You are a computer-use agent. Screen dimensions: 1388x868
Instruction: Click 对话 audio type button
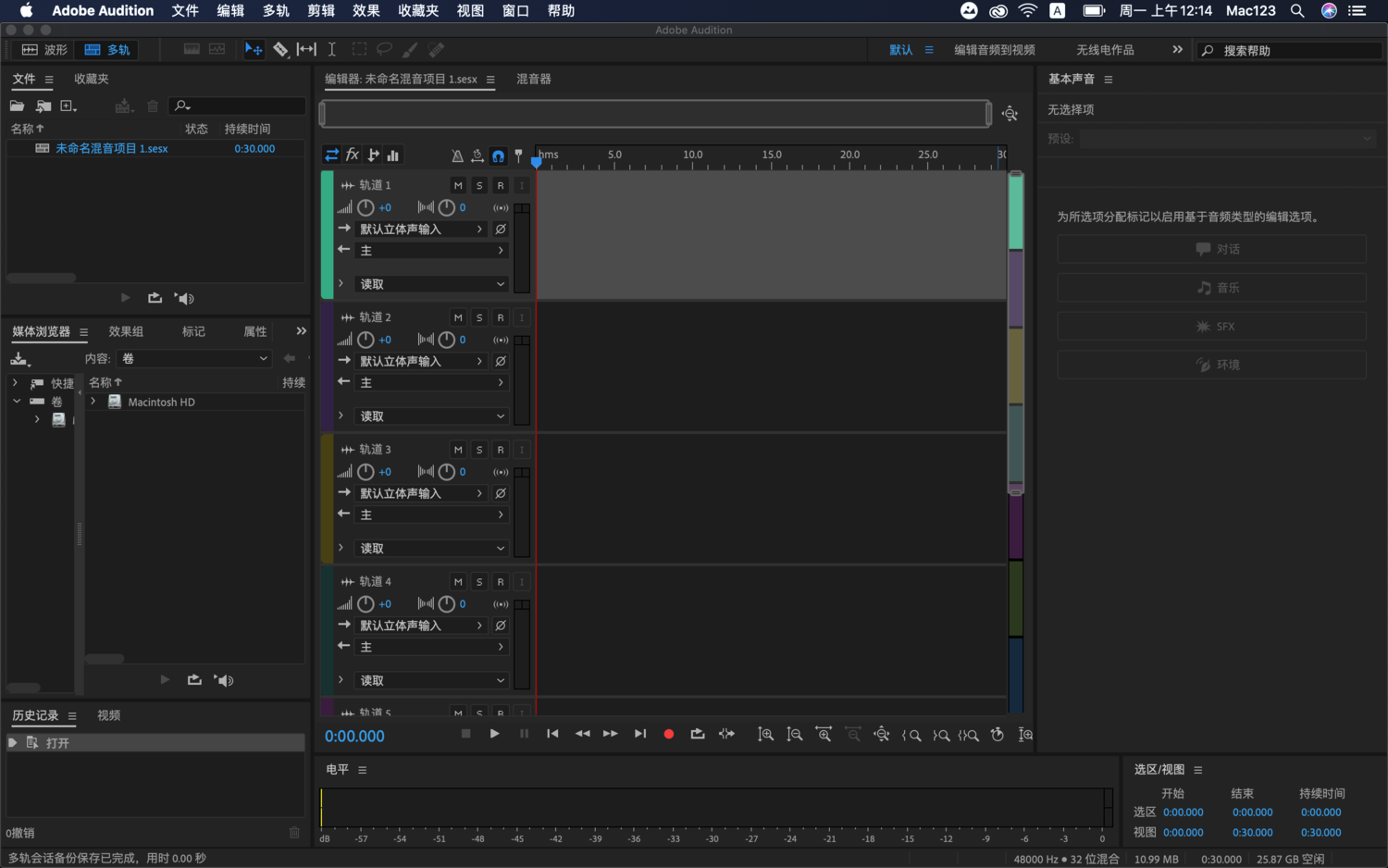(x=1211, y=249)
